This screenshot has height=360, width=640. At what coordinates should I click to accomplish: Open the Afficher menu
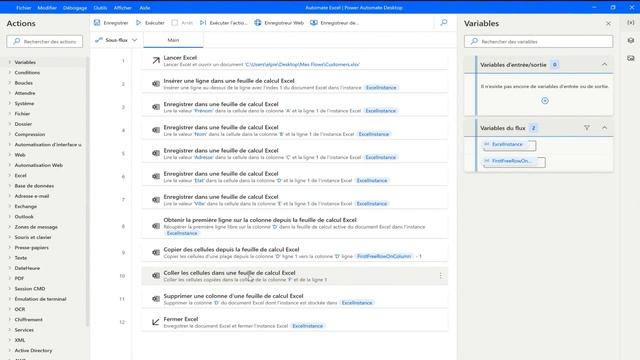pyautogui.click(x=122, y=8)
